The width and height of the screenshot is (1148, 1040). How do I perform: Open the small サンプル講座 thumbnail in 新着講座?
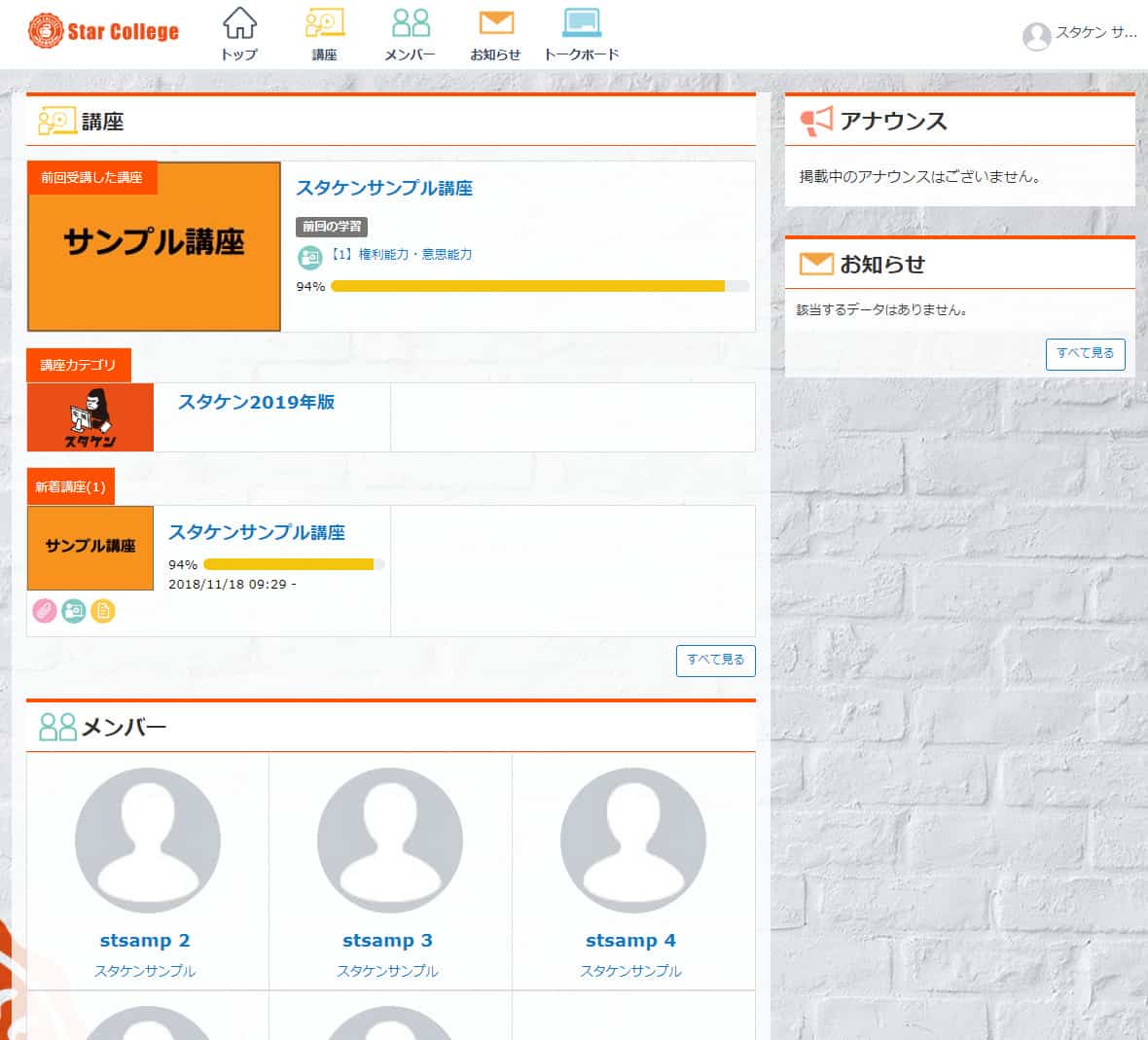90,548
